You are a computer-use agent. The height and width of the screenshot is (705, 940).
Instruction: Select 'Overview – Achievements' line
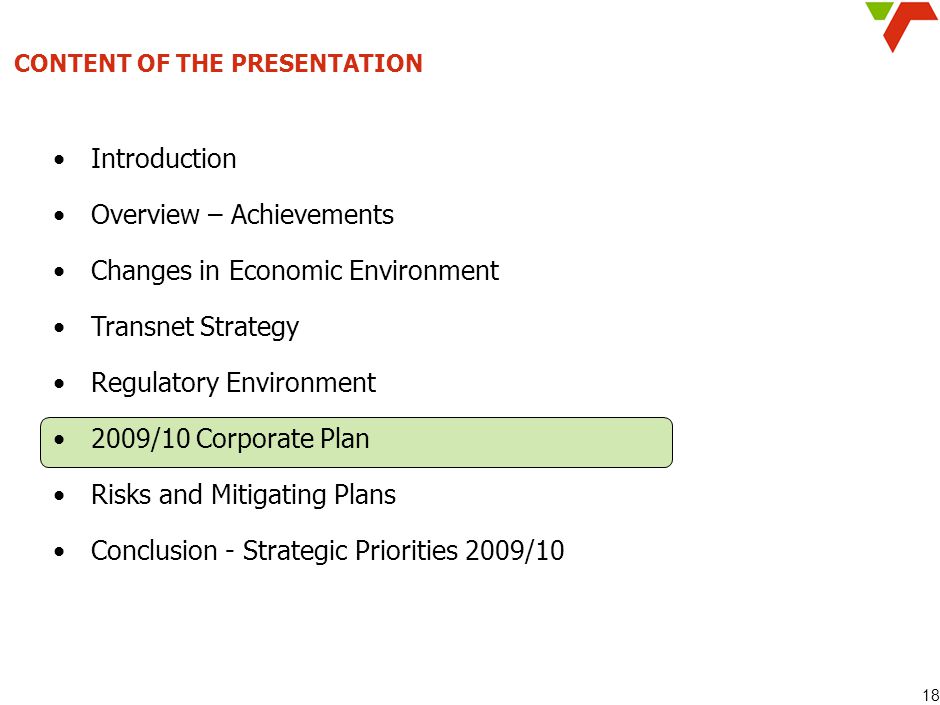point(242,215)
